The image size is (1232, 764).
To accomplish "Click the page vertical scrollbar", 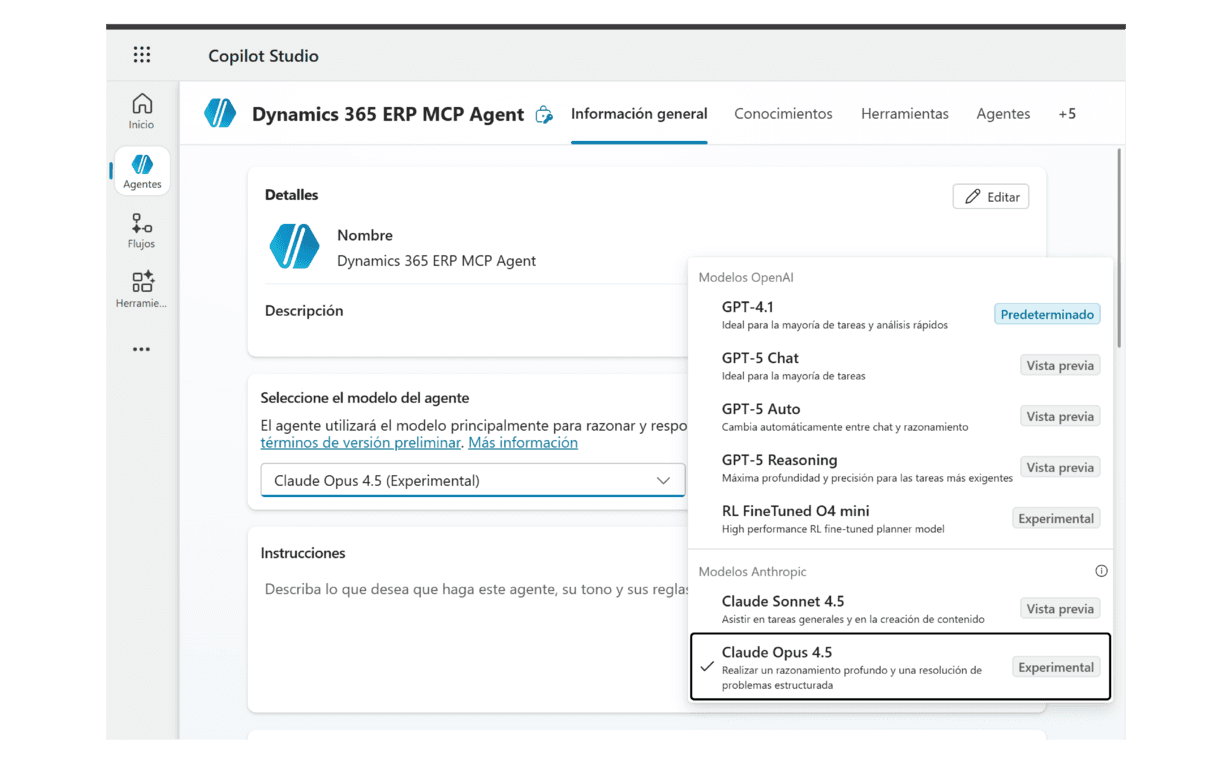I will [1119, 250].
